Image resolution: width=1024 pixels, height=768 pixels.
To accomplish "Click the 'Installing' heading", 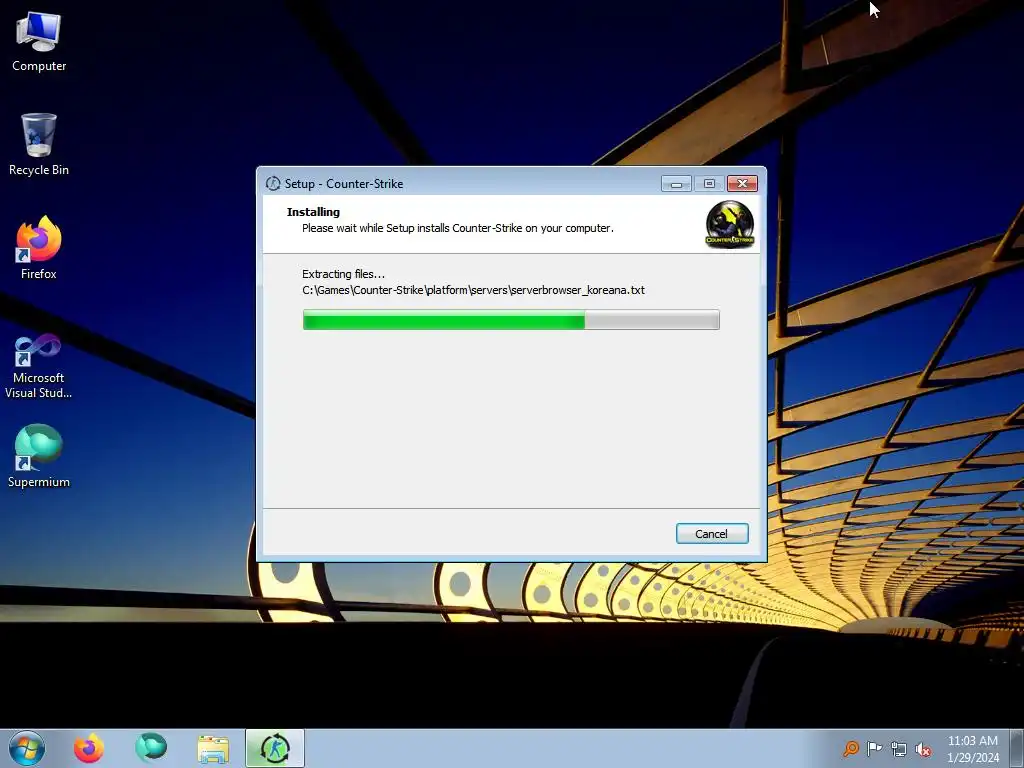I will [313, 212].
